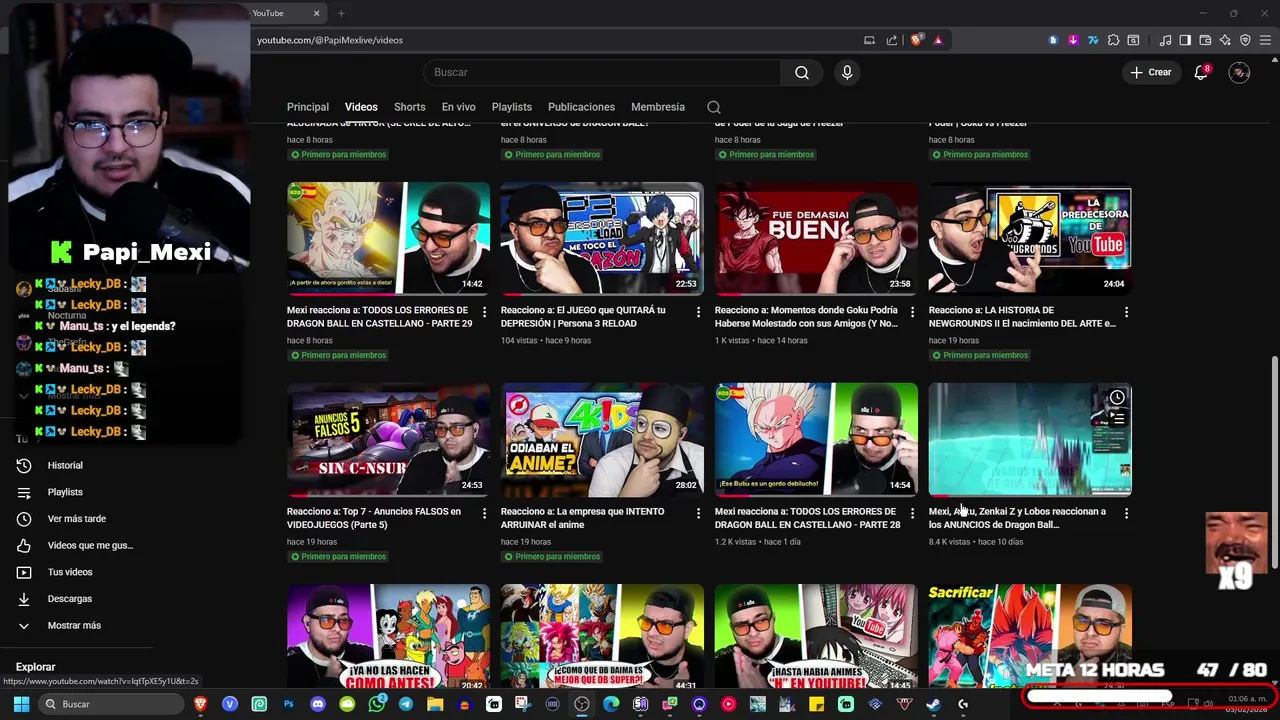The height and width of the screenshot is (720, 1280).
Task: Open options for DRAGON BALL CASTELLANO PARTE 28 video
Action: (912, 513)
